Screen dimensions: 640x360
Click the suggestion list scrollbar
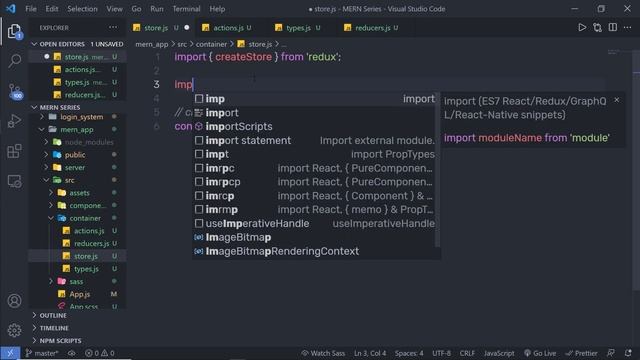coord(438,170)
